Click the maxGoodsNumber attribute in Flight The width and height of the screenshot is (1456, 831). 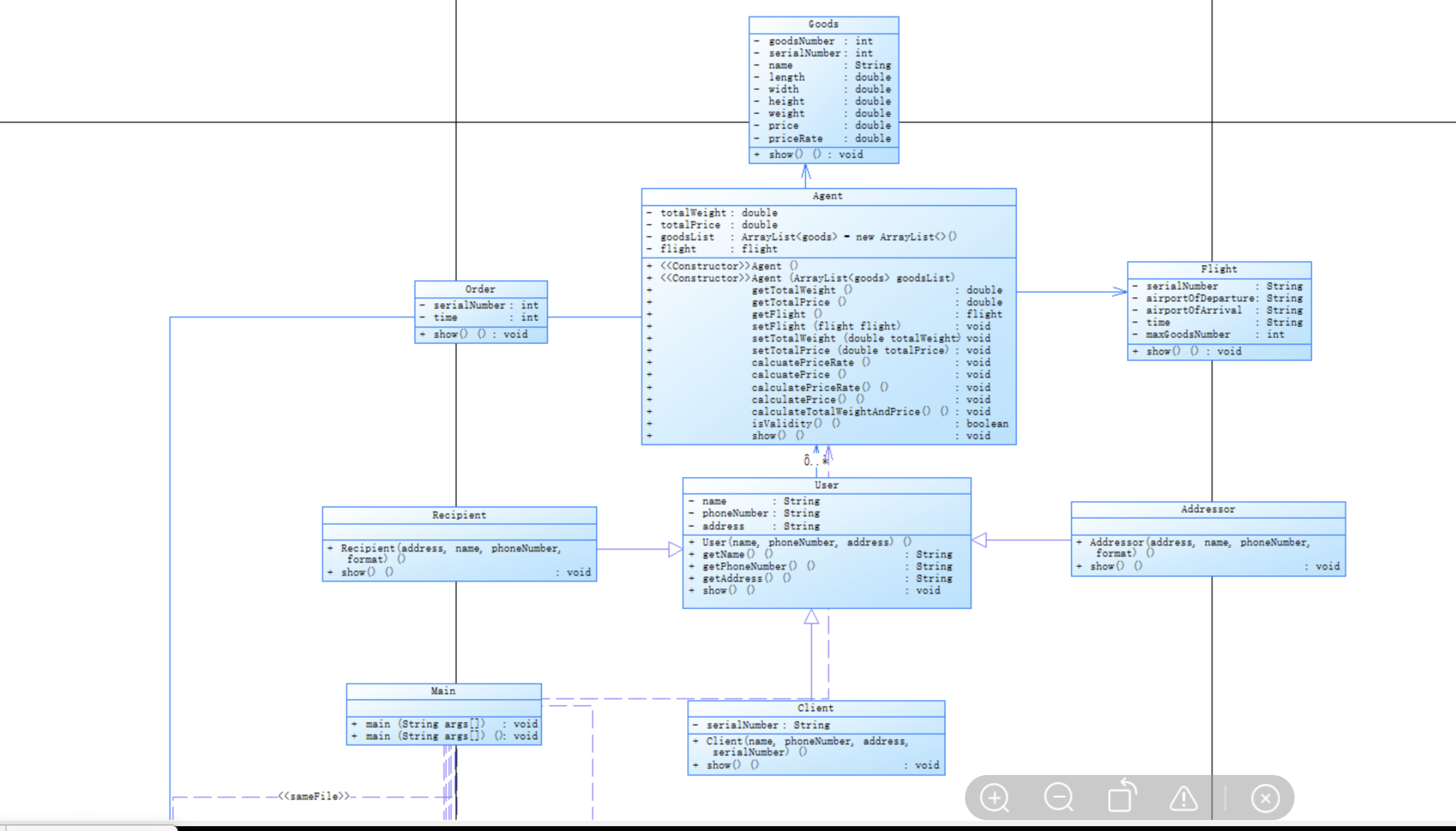[1187, 334]
